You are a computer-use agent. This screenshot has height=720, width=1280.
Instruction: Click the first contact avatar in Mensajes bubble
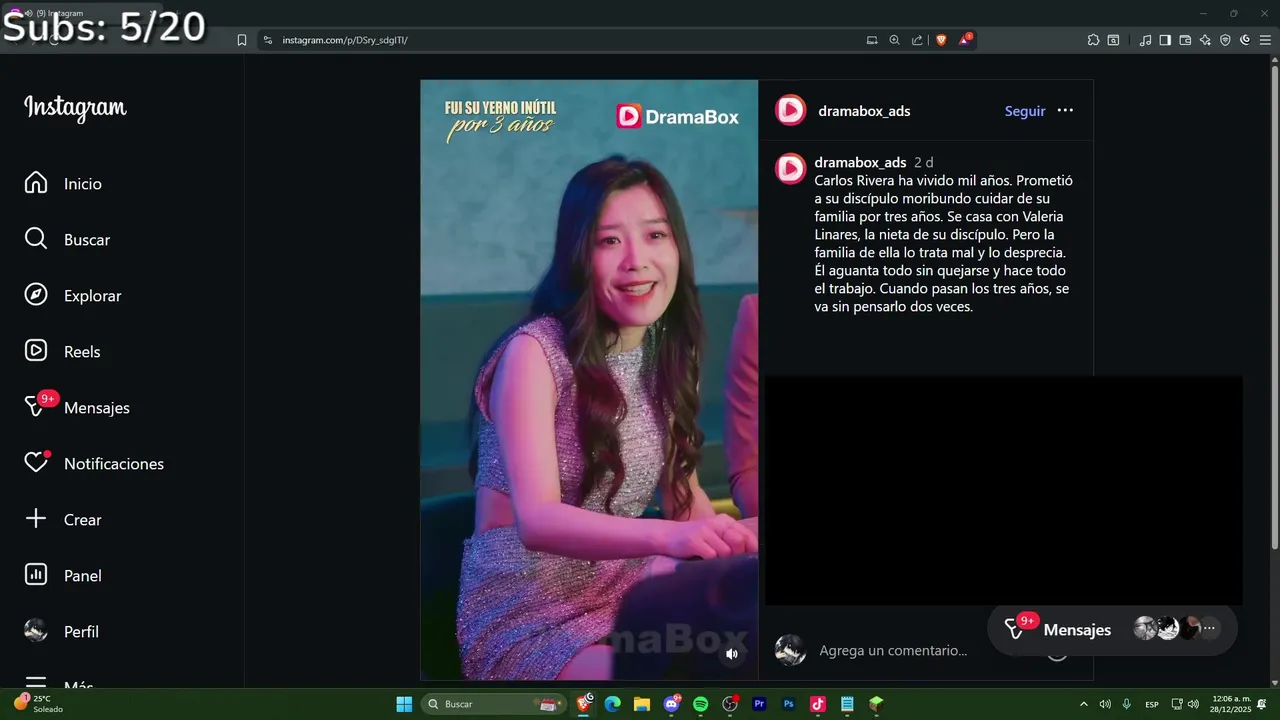coord(1145,628)
